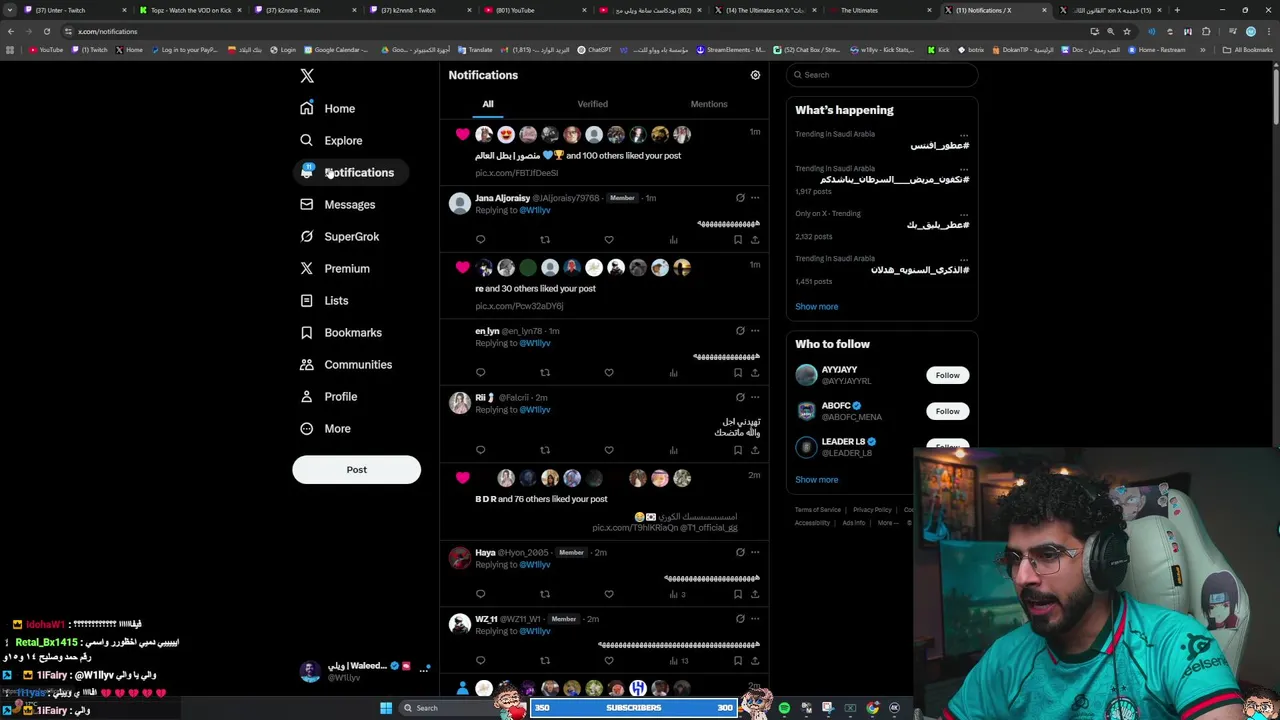Viewport: 1280px width, 720px height.
Task: Open the @W1llyv mention in Jana's reply
Action: click(535, 211)
